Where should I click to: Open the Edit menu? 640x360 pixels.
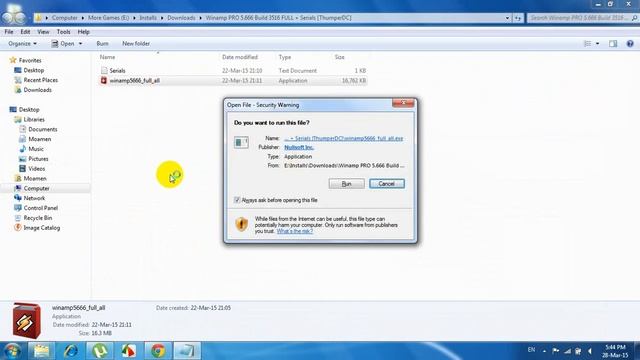click(x=25, y=32)
